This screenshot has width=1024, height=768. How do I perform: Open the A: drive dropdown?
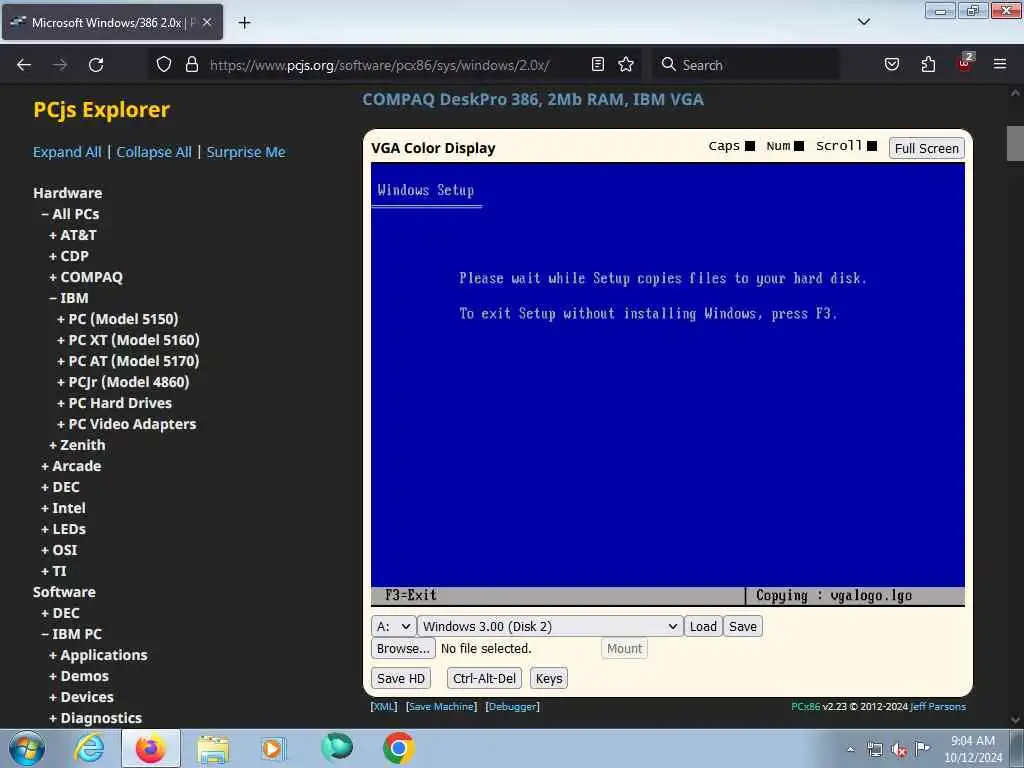pyautogui.click(x=394, y=626)
